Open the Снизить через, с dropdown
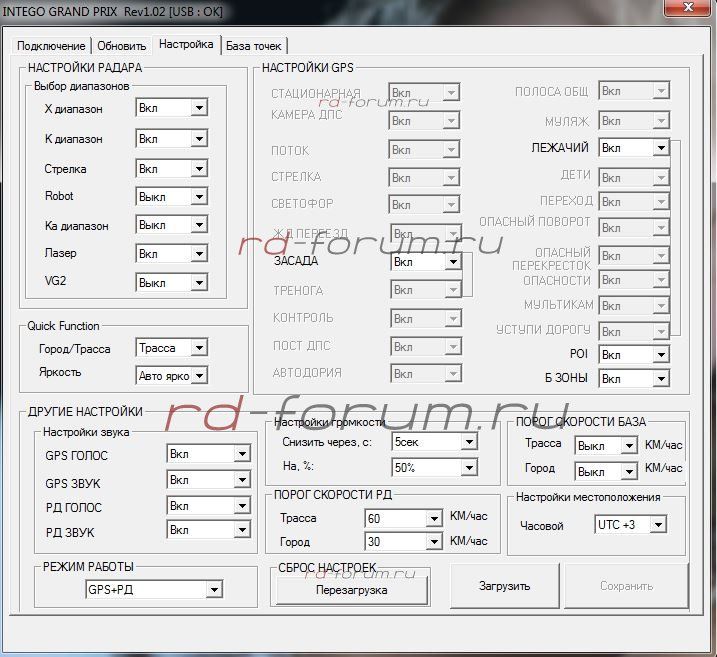The image size is (717, 657). pyautogui.click(x=434, y=442)
